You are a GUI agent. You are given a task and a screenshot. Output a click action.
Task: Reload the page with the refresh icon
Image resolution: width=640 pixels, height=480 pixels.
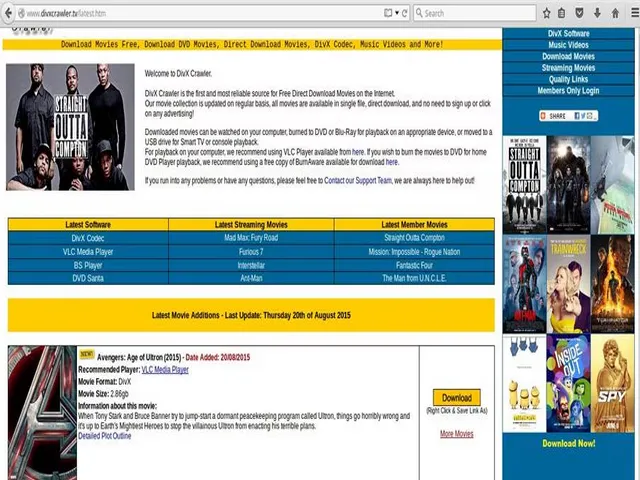point(405,13)
